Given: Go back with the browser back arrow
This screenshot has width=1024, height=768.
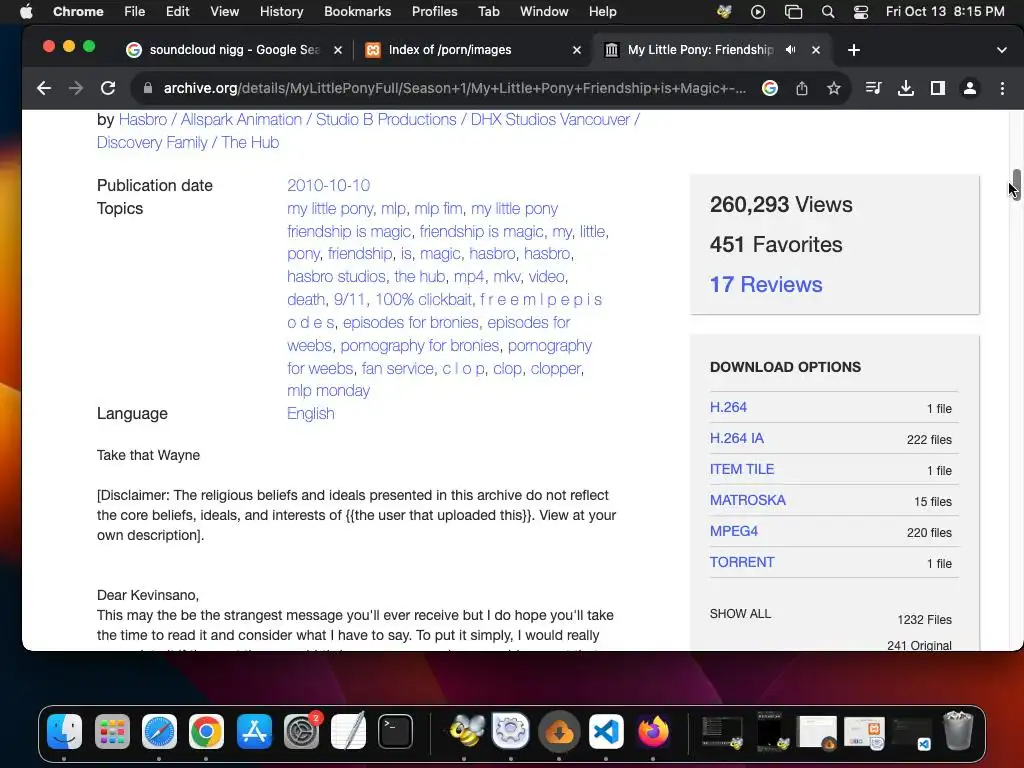Looking at the screenshot, I should [x=44, y=88].
